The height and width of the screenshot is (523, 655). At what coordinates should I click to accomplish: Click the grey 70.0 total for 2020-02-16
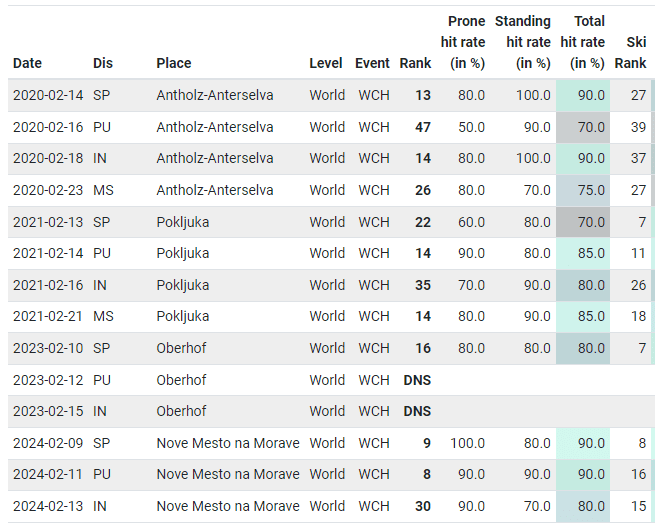pyautogui.click(x=591, y=127)
